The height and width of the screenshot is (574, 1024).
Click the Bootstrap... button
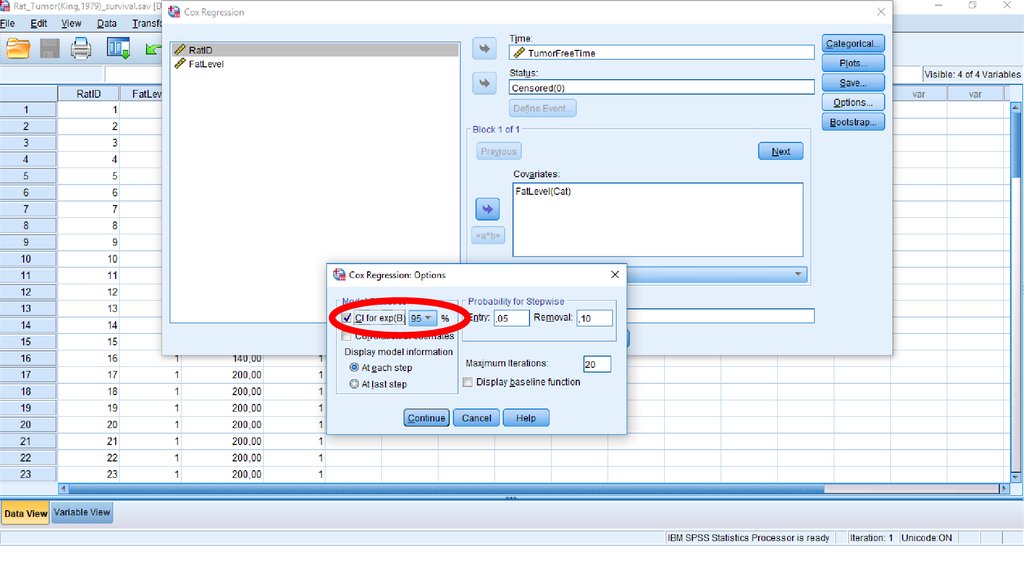click(853, 122)
